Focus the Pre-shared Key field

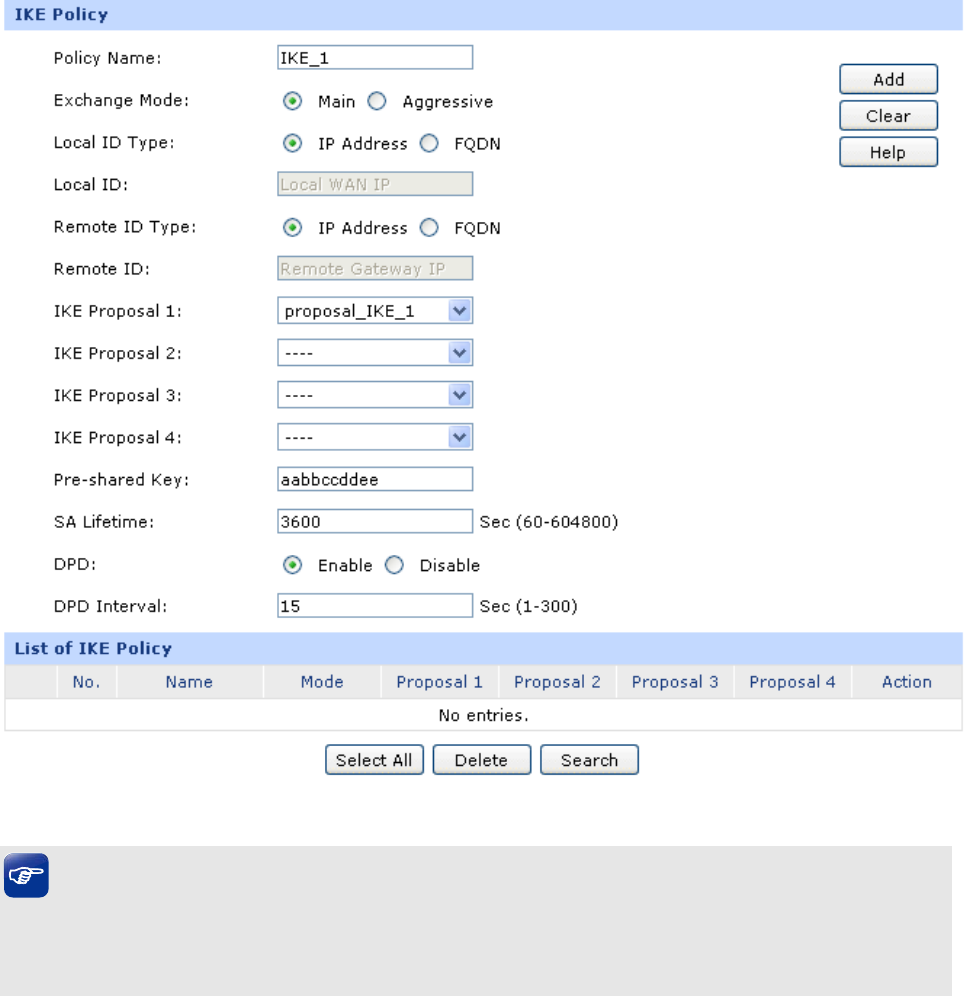pos(375,479)
